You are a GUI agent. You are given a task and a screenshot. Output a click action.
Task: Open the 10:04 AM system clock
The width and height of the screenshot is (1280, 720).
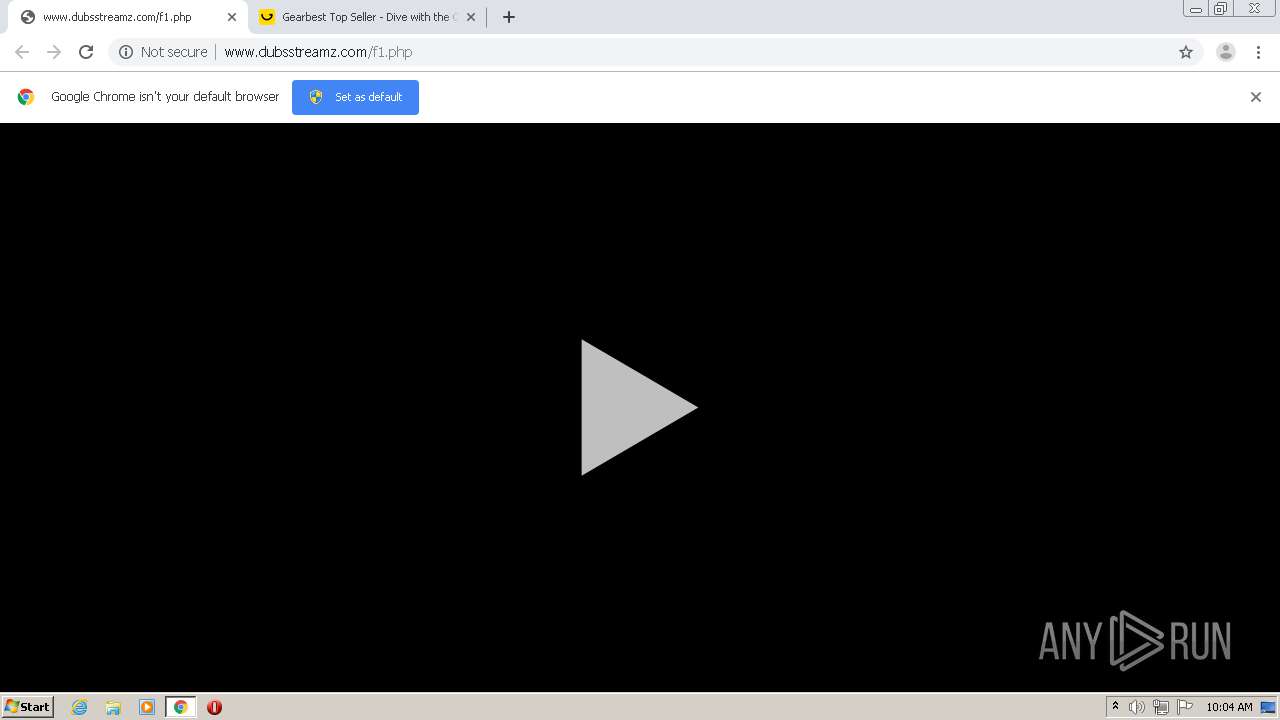1229,707
